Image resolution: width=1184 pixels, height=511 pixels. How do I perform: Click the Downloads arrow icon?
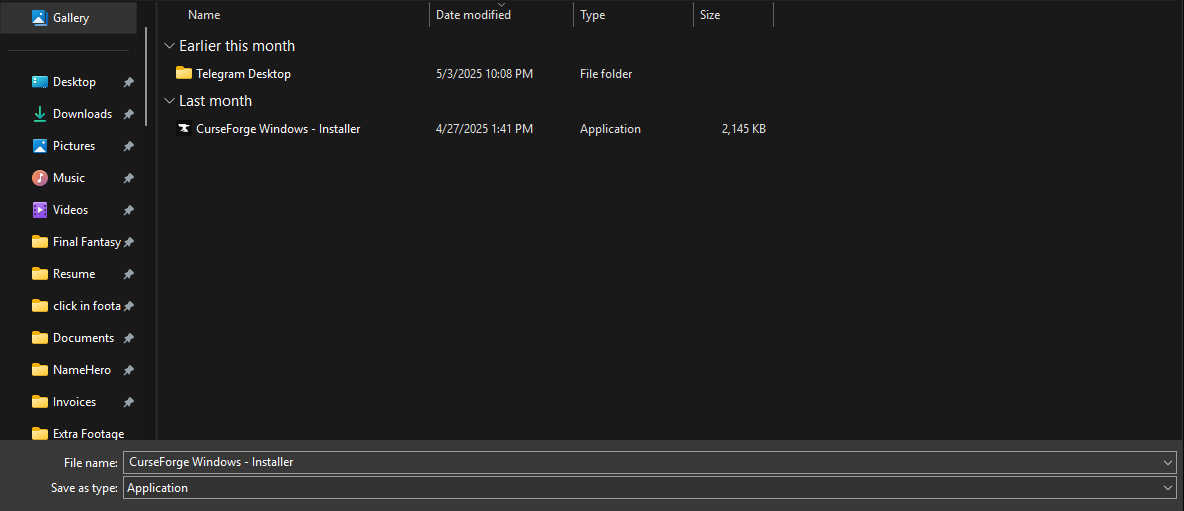point(40,114)
